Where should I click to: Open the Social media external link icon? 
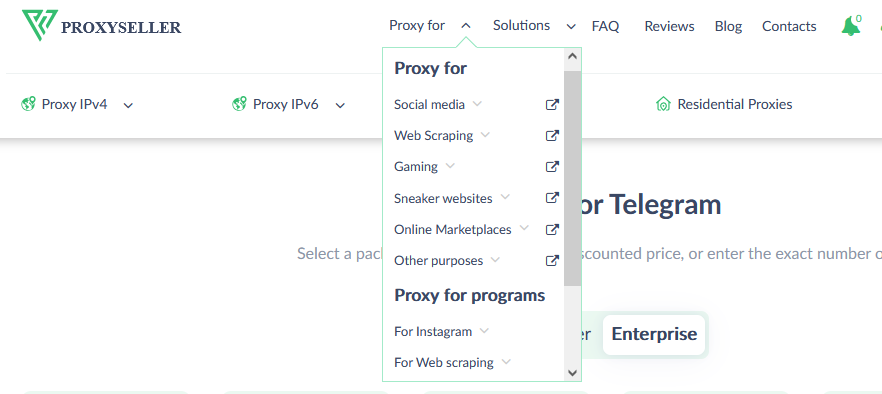[x=552, y=104]
